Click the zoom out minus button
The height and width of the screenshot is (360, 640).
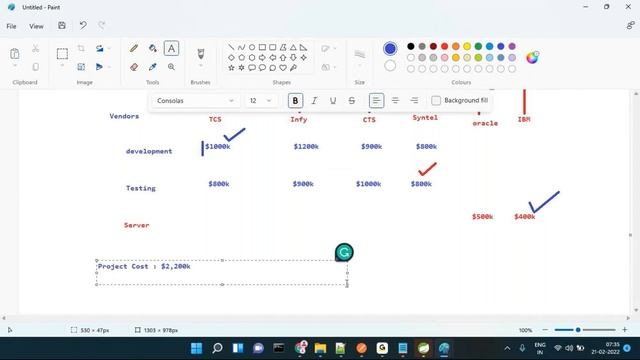coord(545,330)
